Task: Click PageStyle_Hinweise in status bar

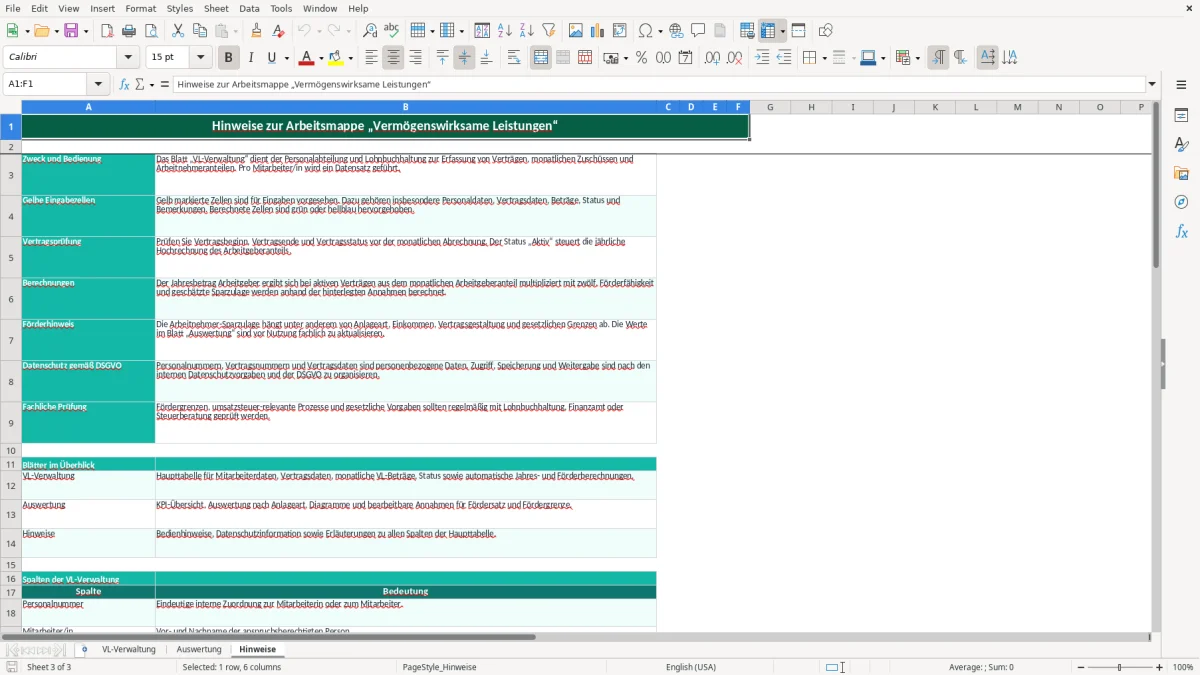Action: coord(439,667)
